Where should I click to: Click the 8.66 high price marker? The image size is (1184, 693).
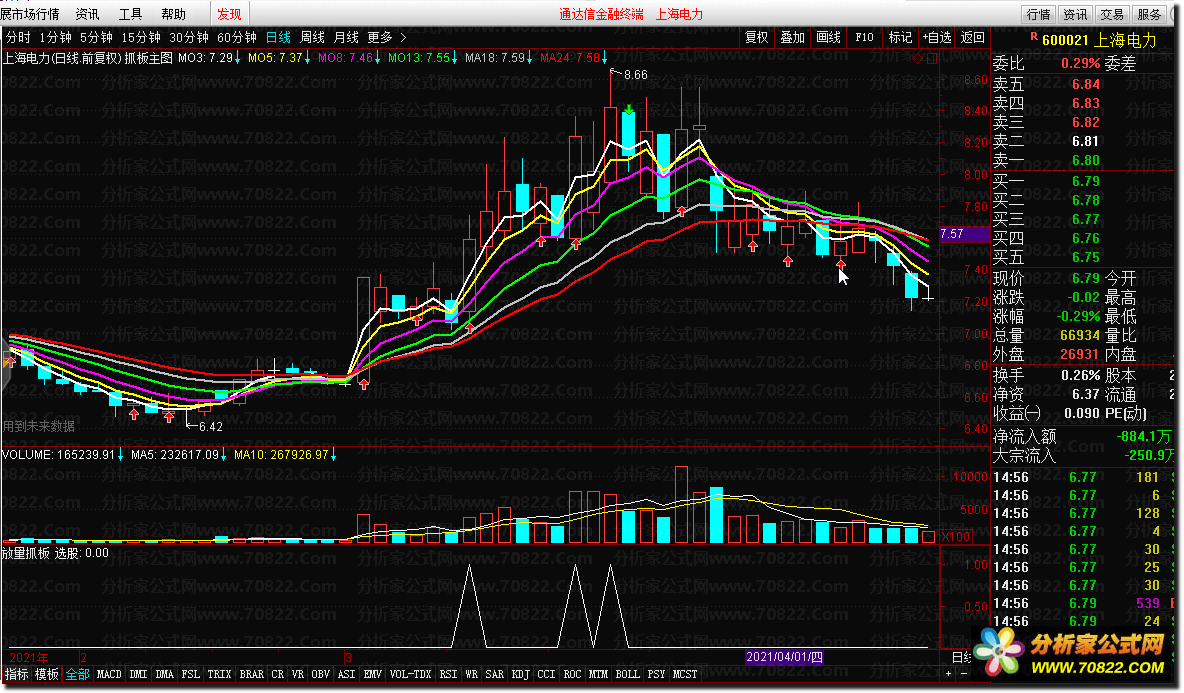coord(635,75)
